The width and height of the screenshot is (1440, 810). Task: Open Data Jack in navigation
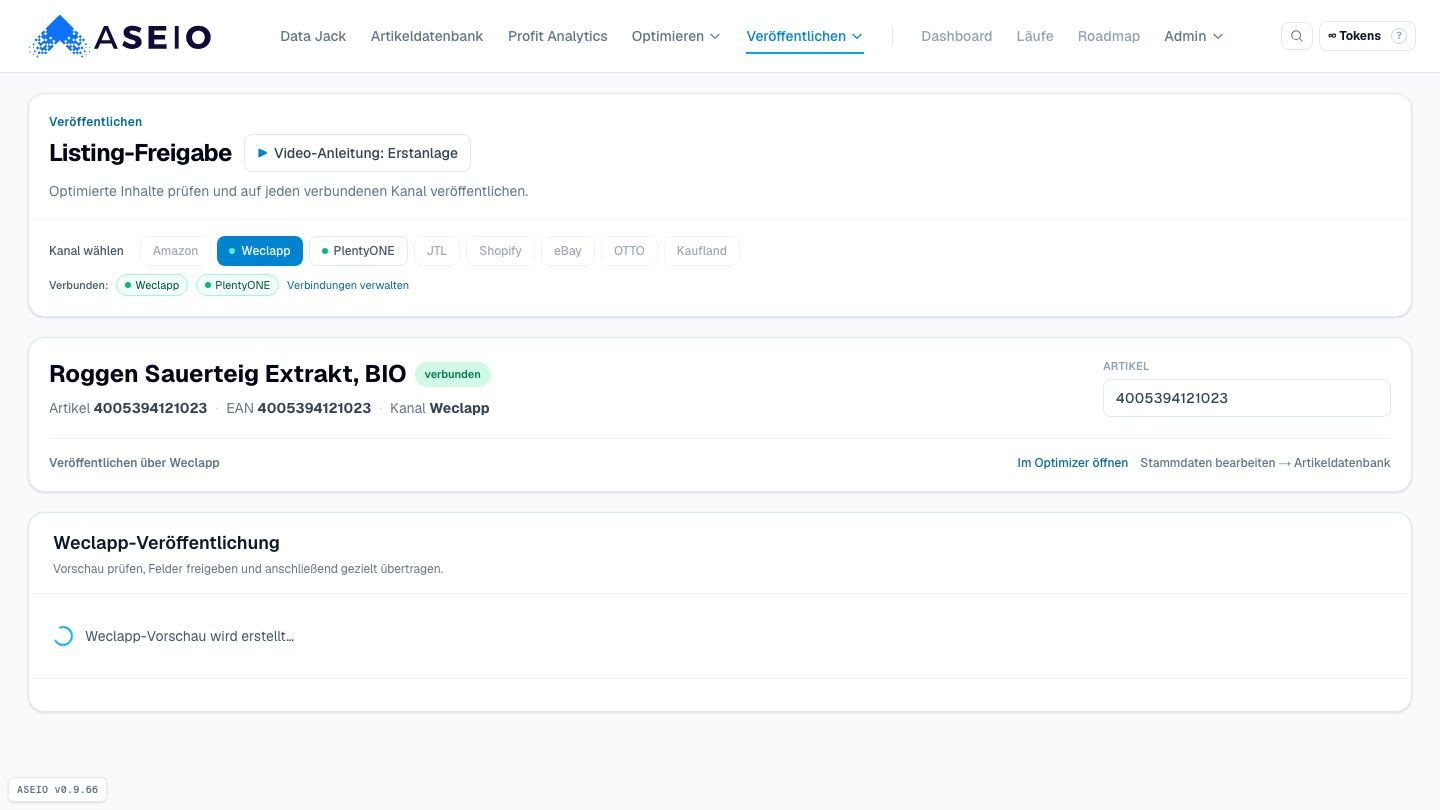pos(313,36)
